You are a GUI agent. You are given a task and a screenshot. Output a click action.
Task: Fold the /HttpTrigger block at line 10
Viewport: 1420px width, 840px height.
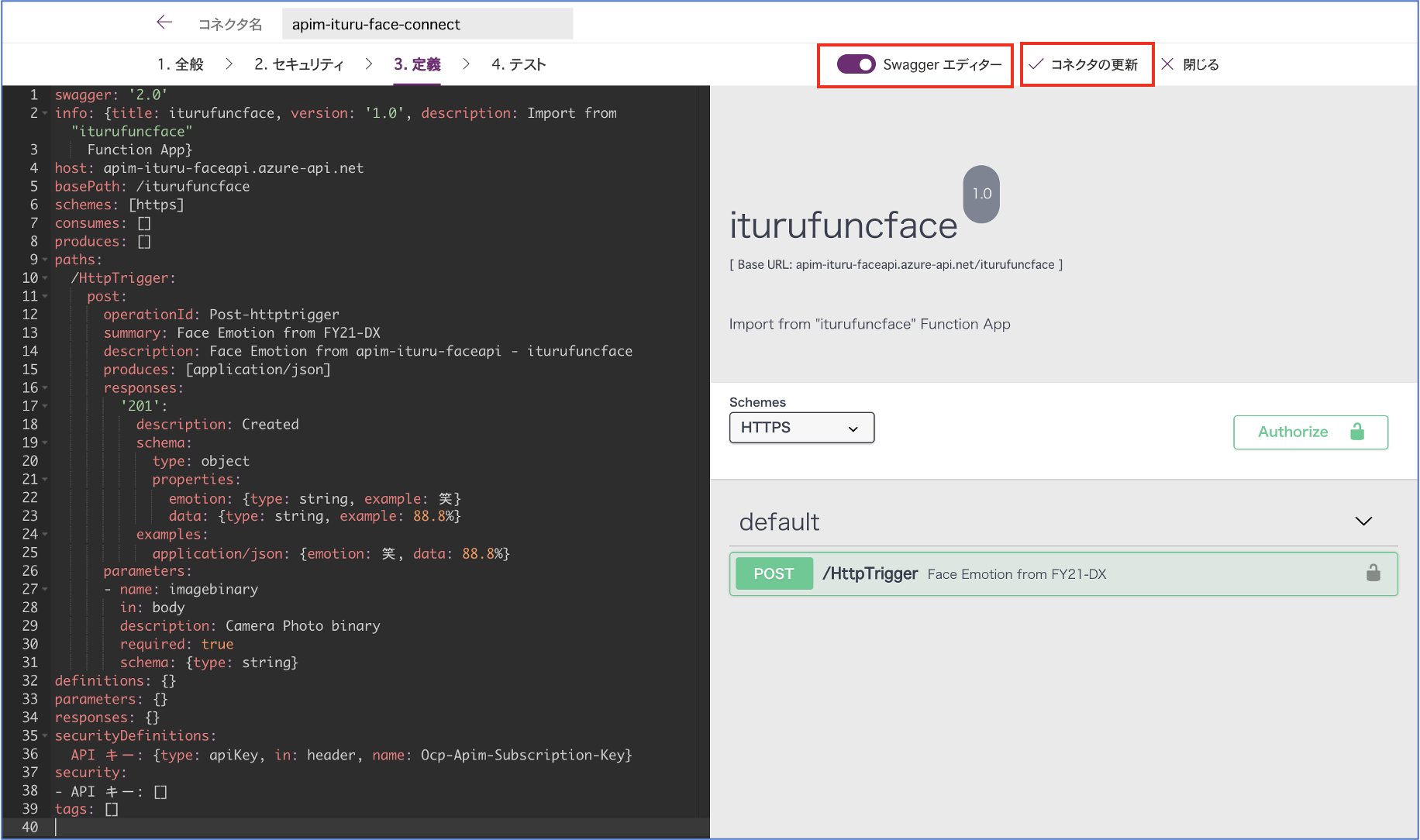point(45,278)
